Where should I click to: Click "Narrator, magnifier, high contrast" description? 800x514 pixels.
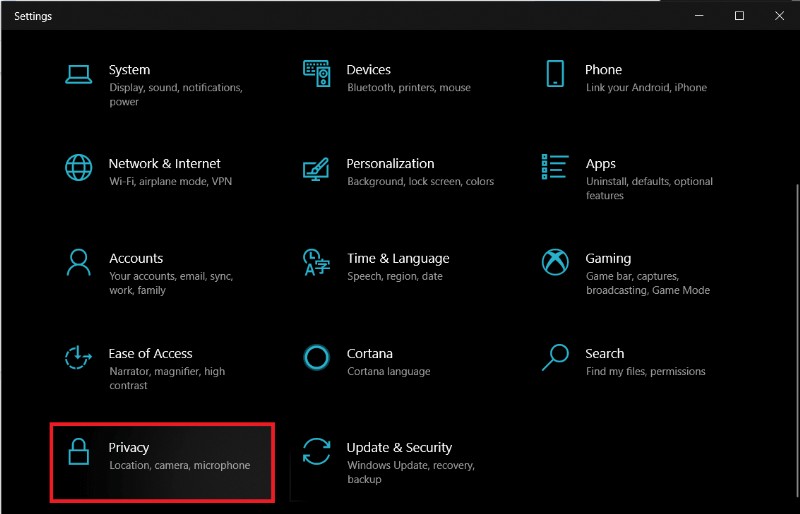coord(167,378)
